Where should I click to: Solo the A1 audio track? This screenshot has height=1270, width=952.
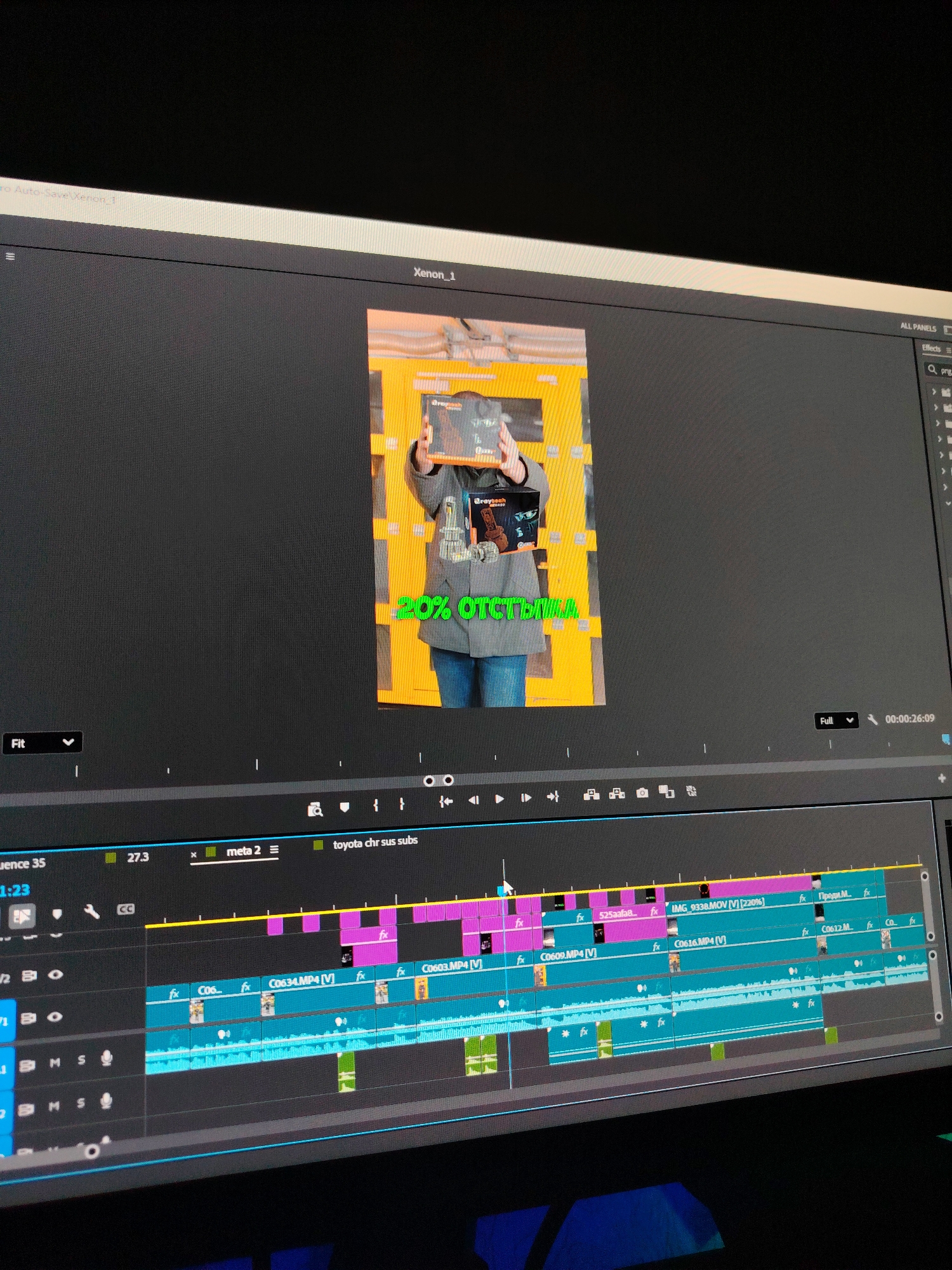click(x=81, y=1060)
